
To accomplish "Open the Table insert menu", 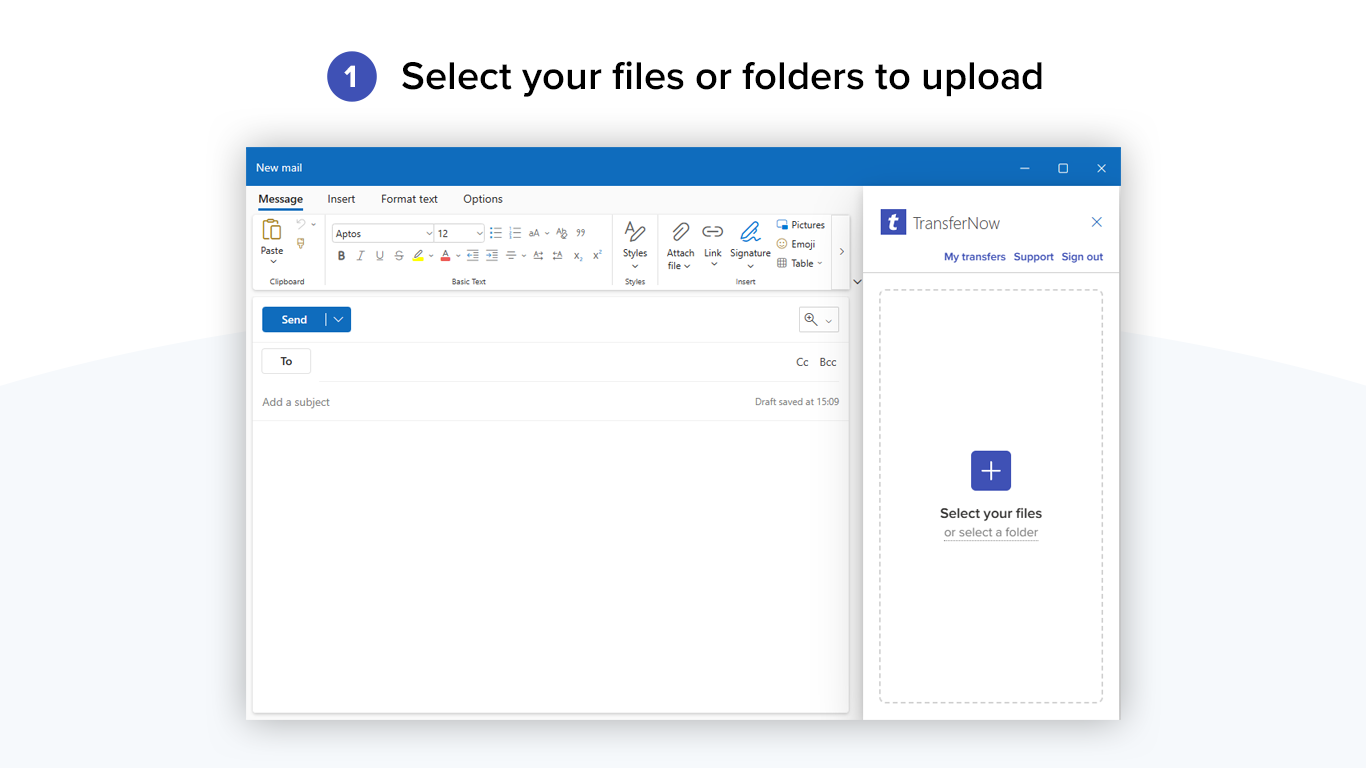I will pyautogui.click(x=799, y=263).
